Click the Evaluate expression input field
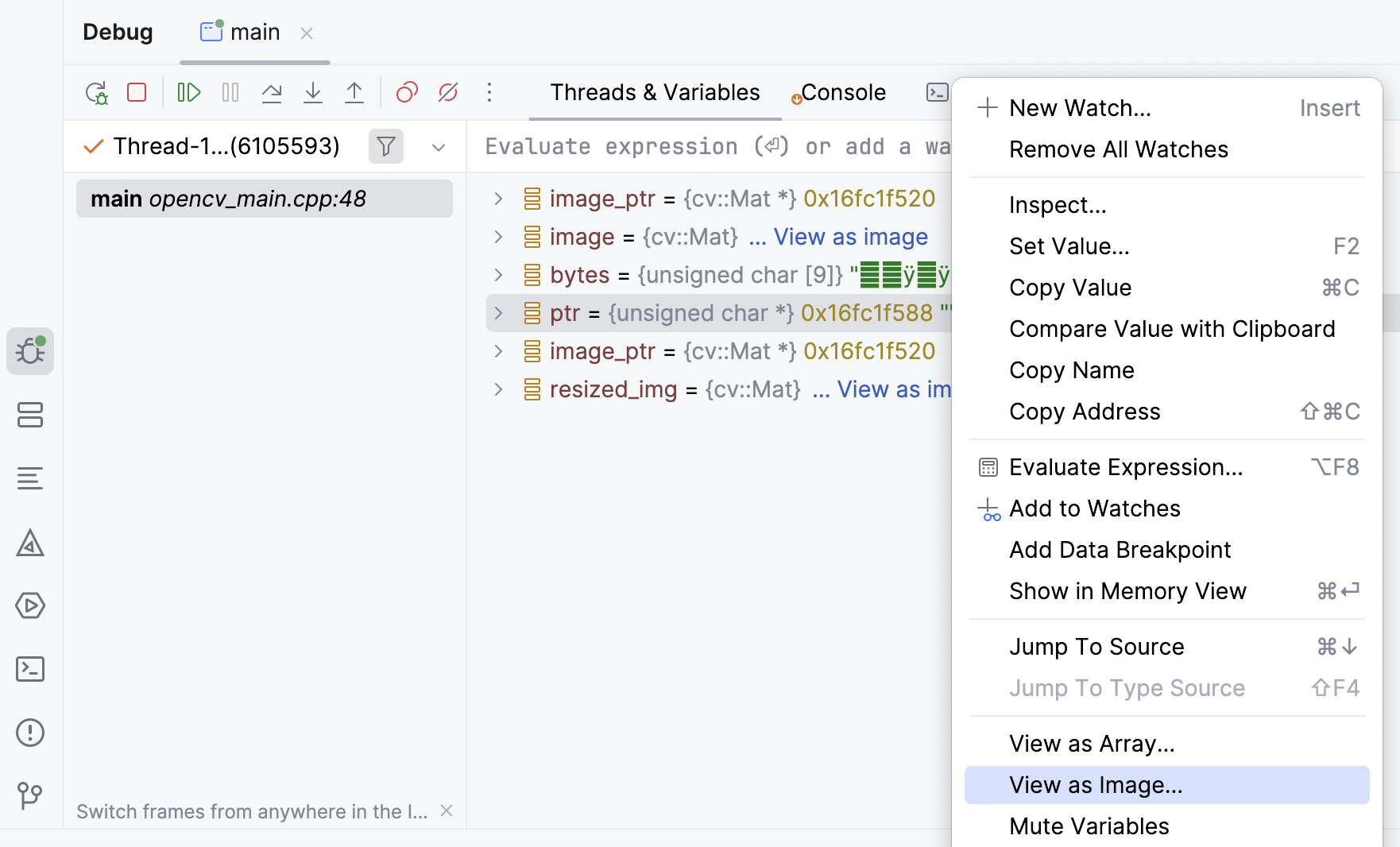 [x=715, y=147]
